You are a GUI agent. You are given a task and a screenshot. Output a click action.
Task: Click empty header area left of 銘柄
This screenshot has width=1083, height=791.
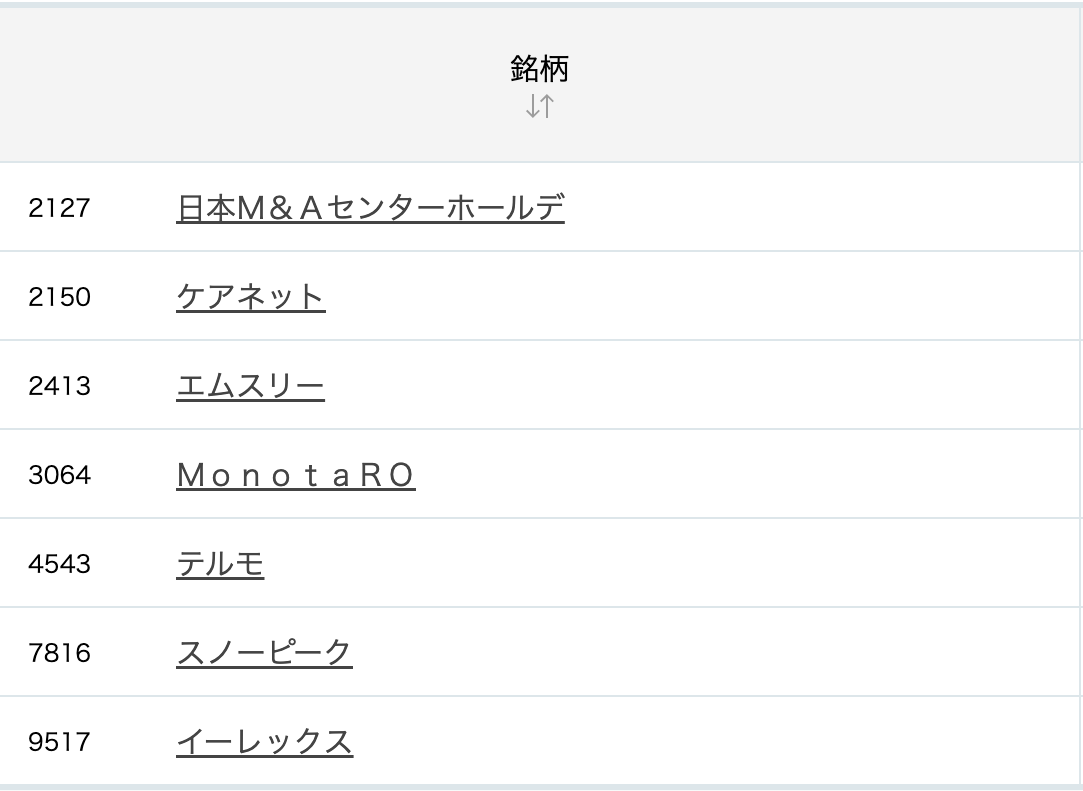[249, 86]
